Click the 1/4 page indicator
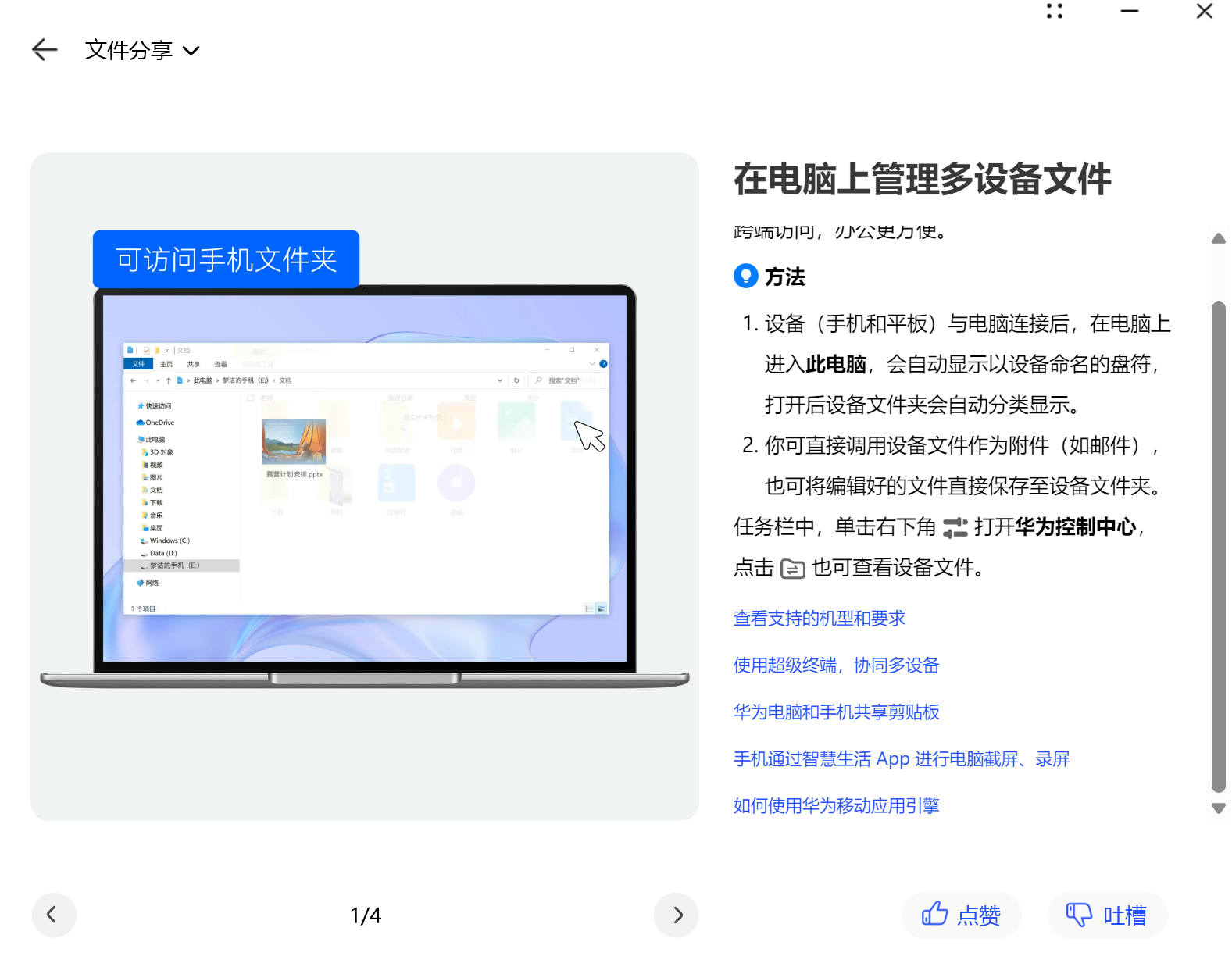 (x=366, y=915)
